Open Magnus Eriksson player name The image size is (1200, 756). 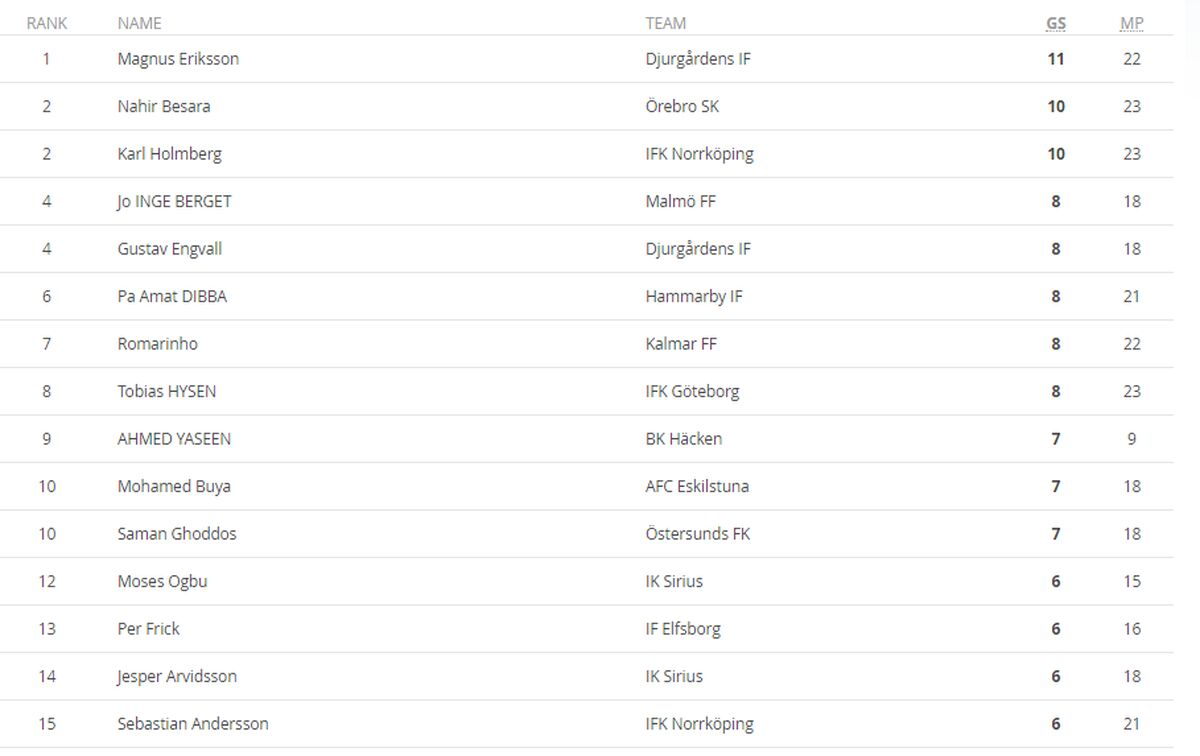point(178,59)
